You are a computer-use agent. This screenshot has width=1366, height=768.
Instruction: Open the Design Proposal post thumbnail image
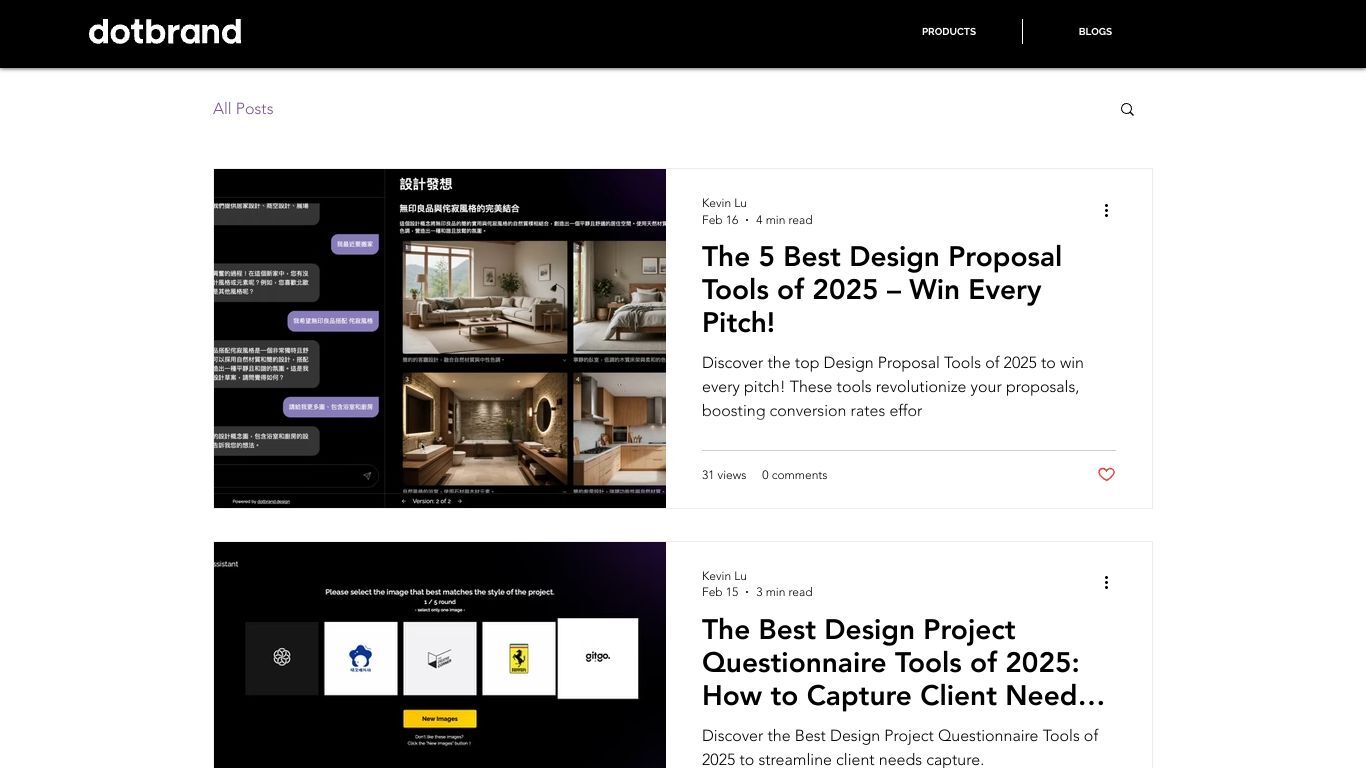[x=440, y=338]
